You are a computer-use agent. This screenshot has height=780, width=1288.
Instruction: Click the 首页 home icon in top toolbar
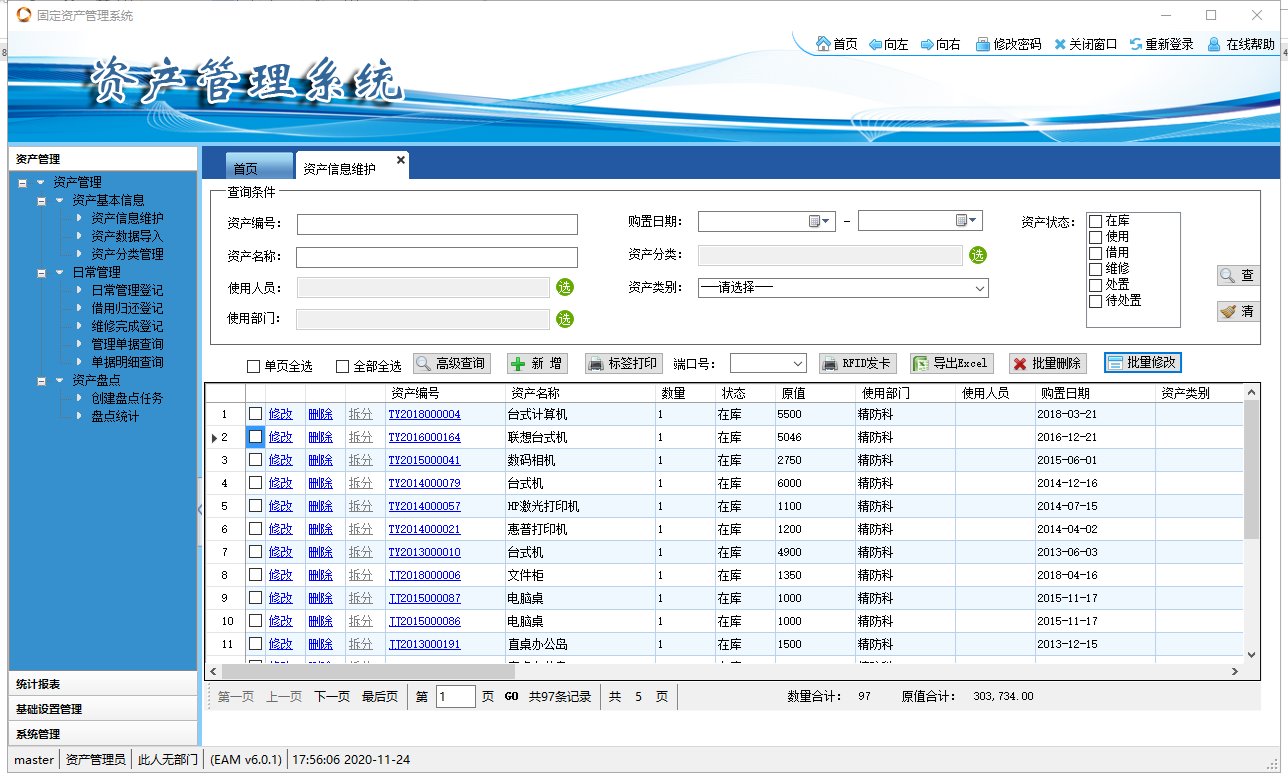tap(824, 44)
